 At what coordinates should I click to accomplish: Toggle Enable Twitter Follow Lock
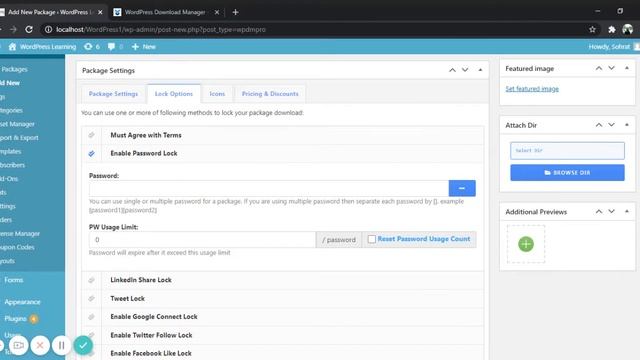(x=91, y=335)
